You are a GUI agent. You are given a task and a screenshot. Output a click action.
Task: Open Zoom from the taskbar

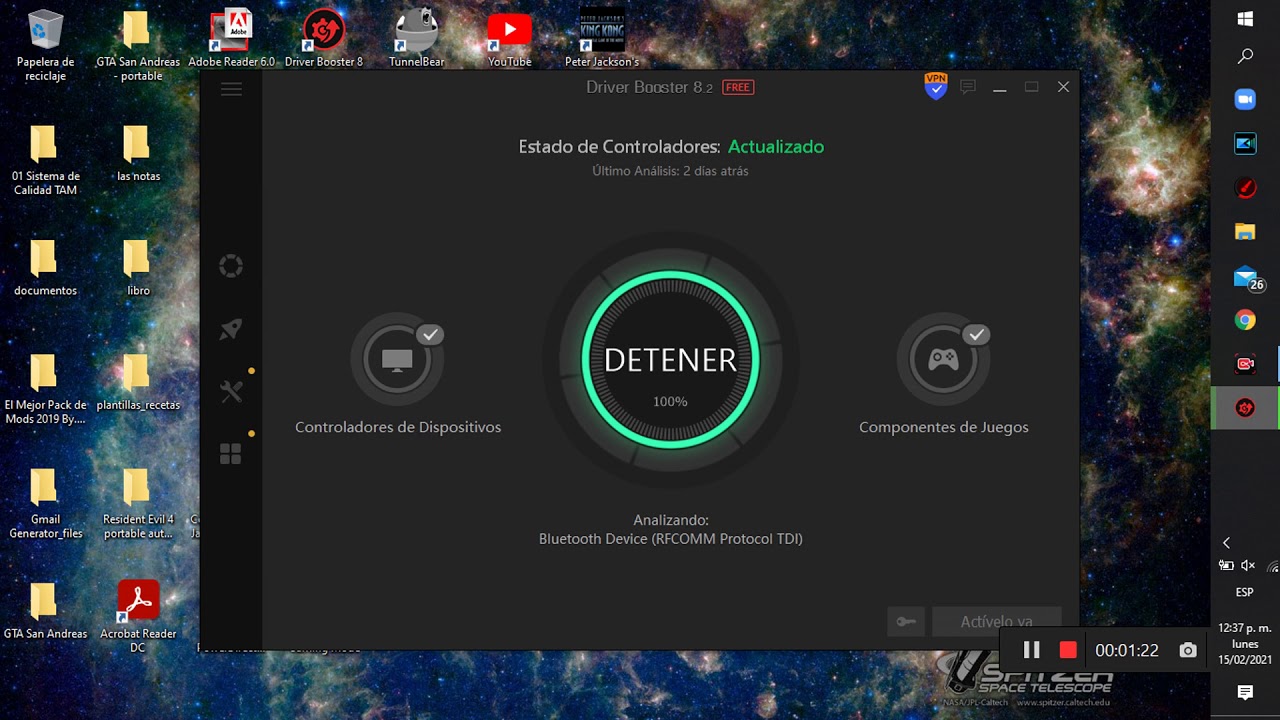(x=1245, y=99)
